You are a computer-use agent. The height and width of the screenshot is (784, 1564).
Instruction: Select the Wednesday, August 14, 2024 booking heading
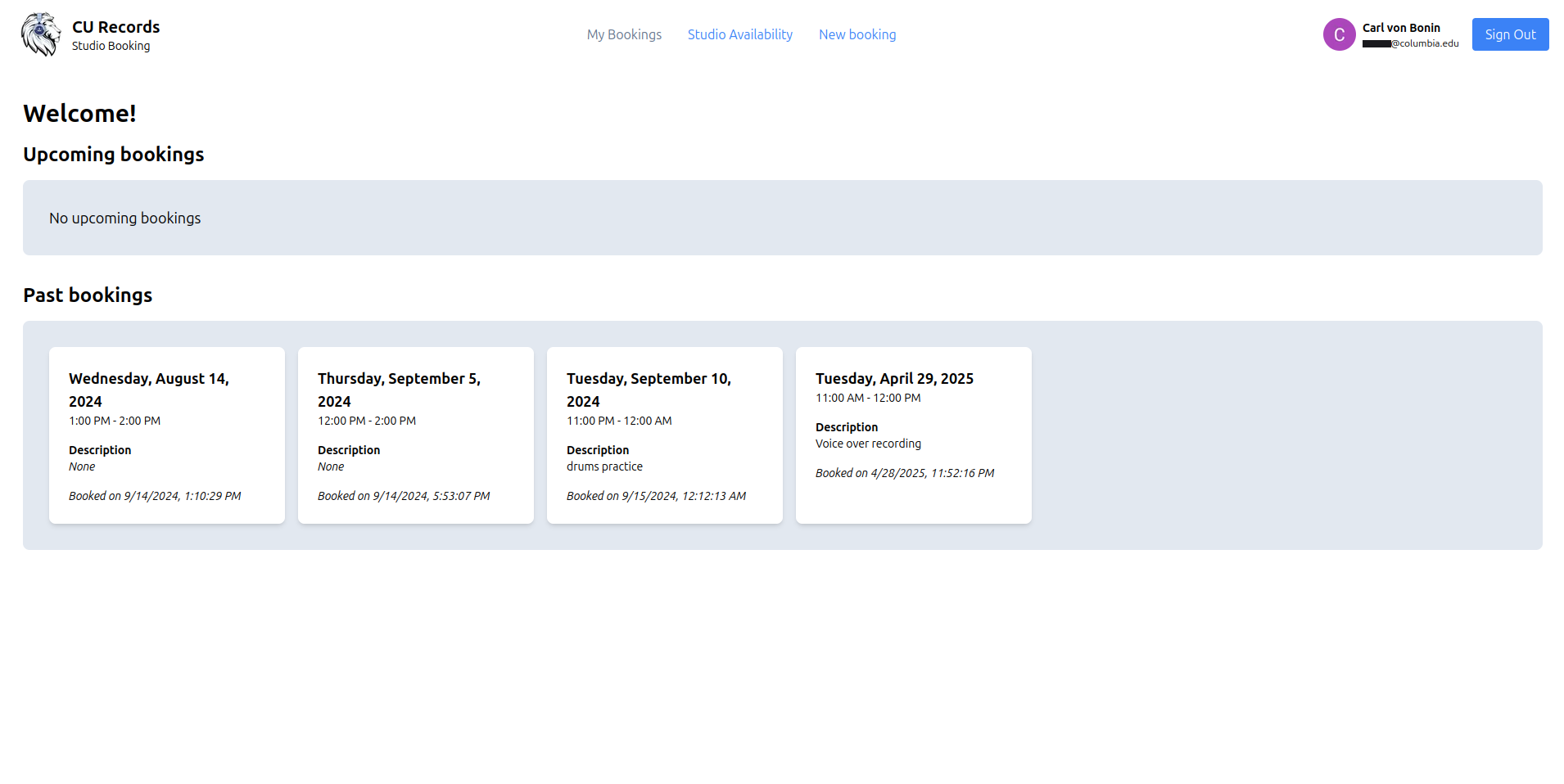pyautogui.click(x=149, y=390)
